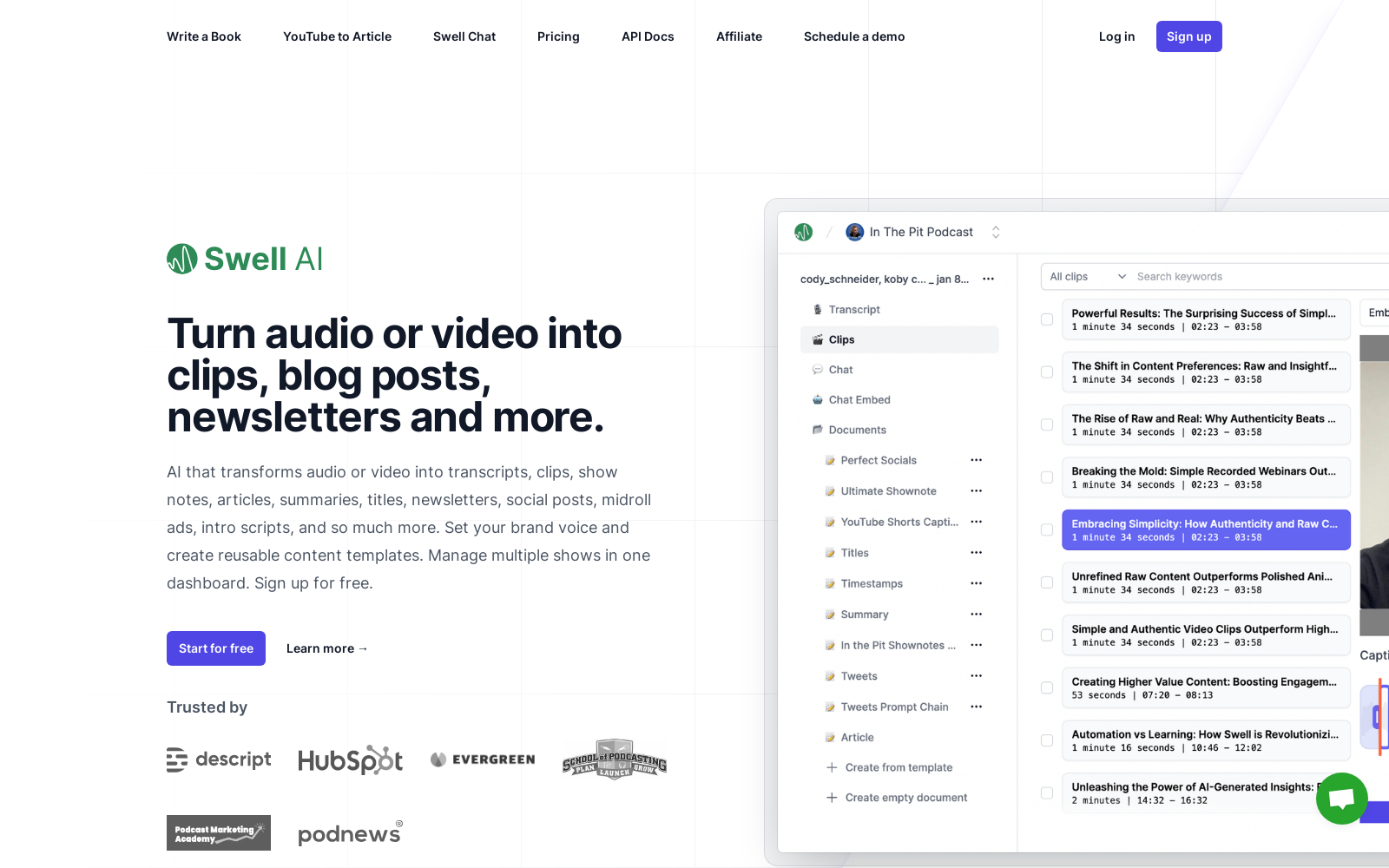Open the Unleashing the Power clip card
The image size is (1389, 868).
click(1206, 792)
